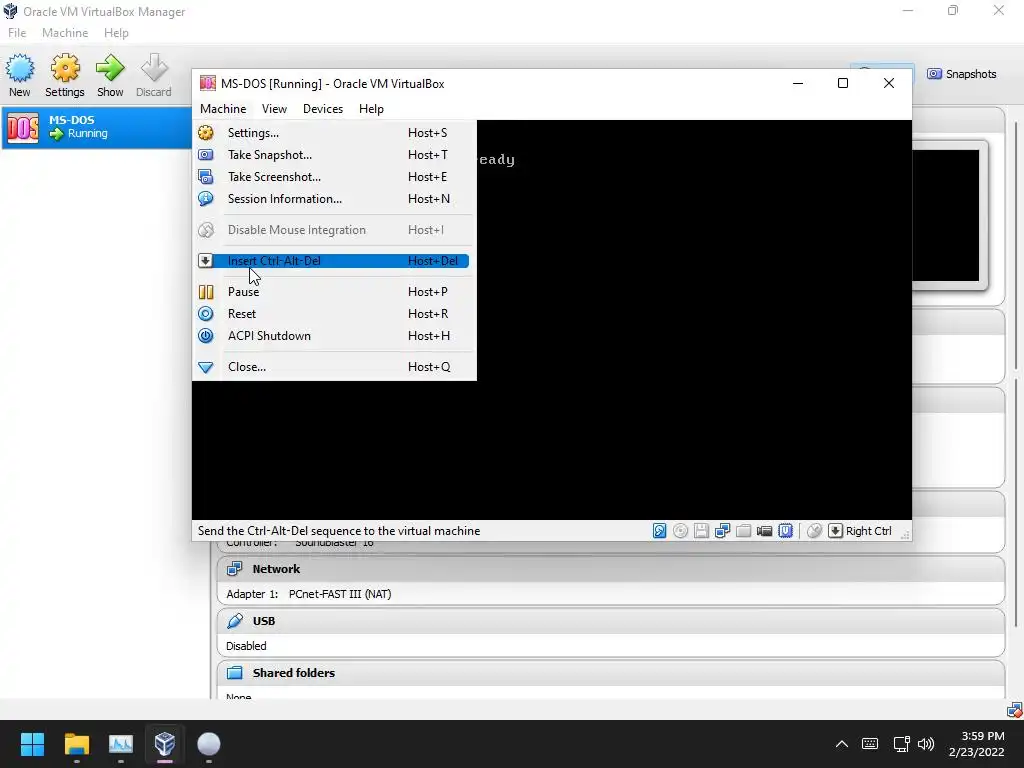
Task: Open File menu in VirtualBox Manager
Action: (17, 33)
